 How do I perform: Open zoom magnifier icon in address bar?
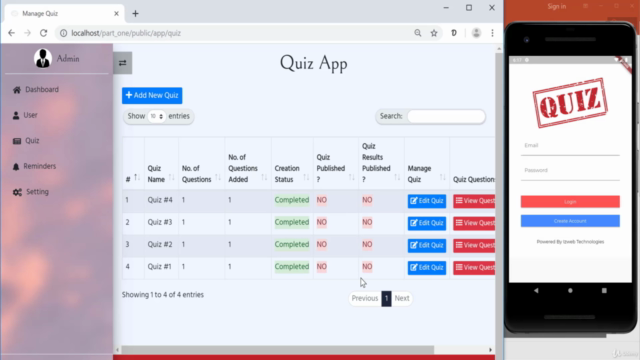418,33
